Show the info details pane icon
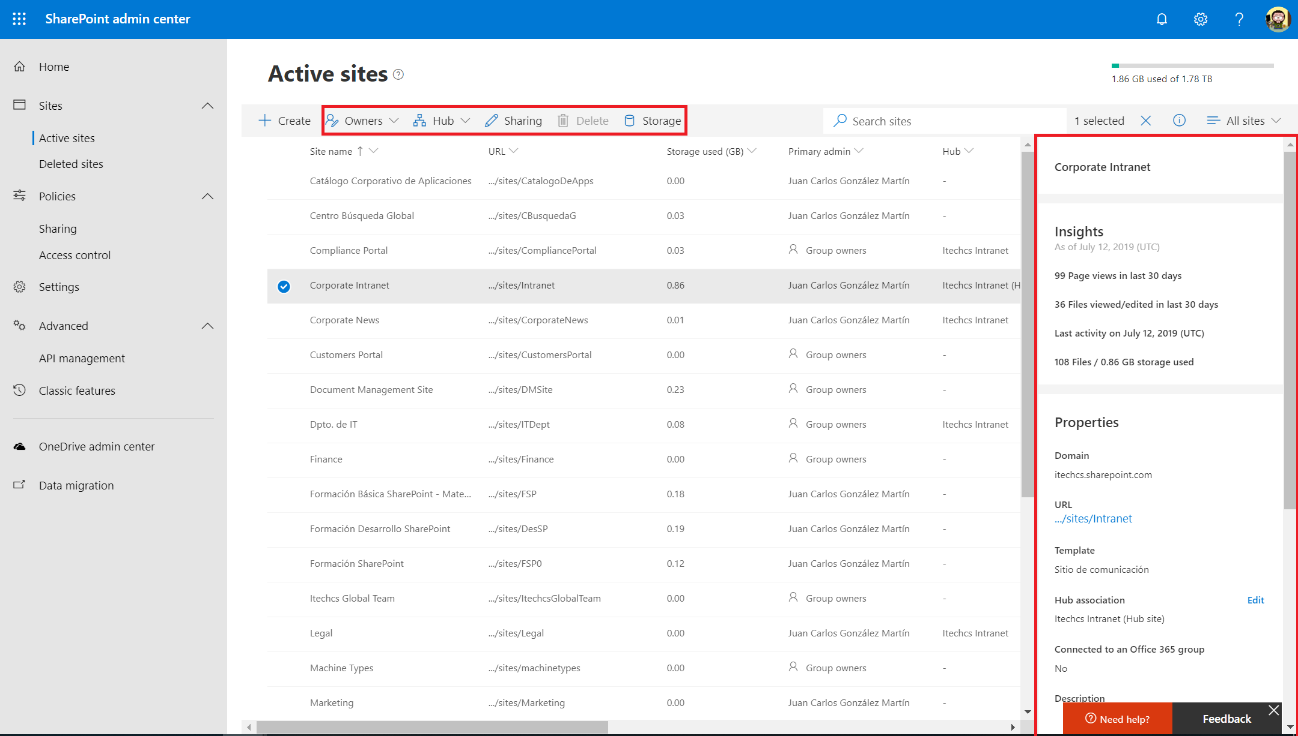Viewport: 1298px width, 736px height. point(1179,121)
